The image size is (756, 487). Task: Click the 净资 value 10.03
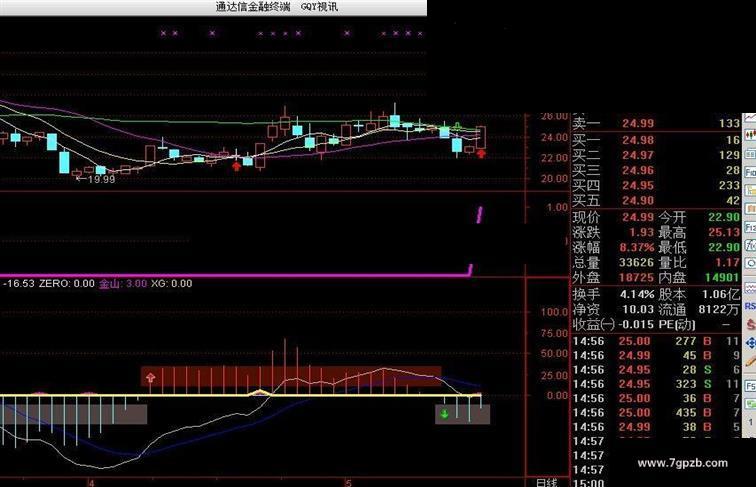tap(638, 309)
